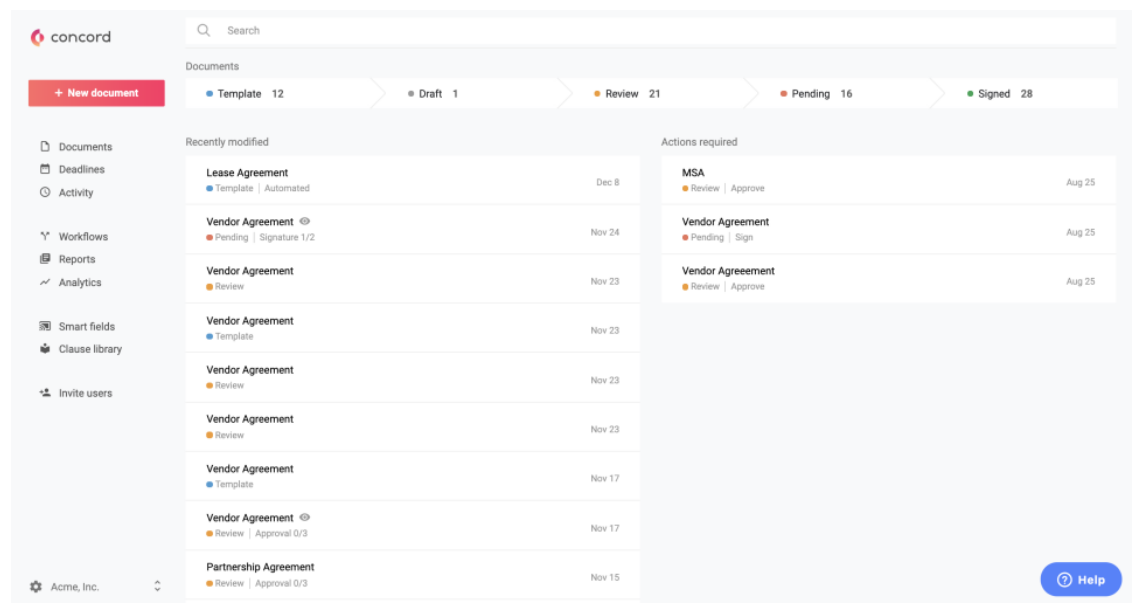Click into the Search field

(x=651, y=31)
